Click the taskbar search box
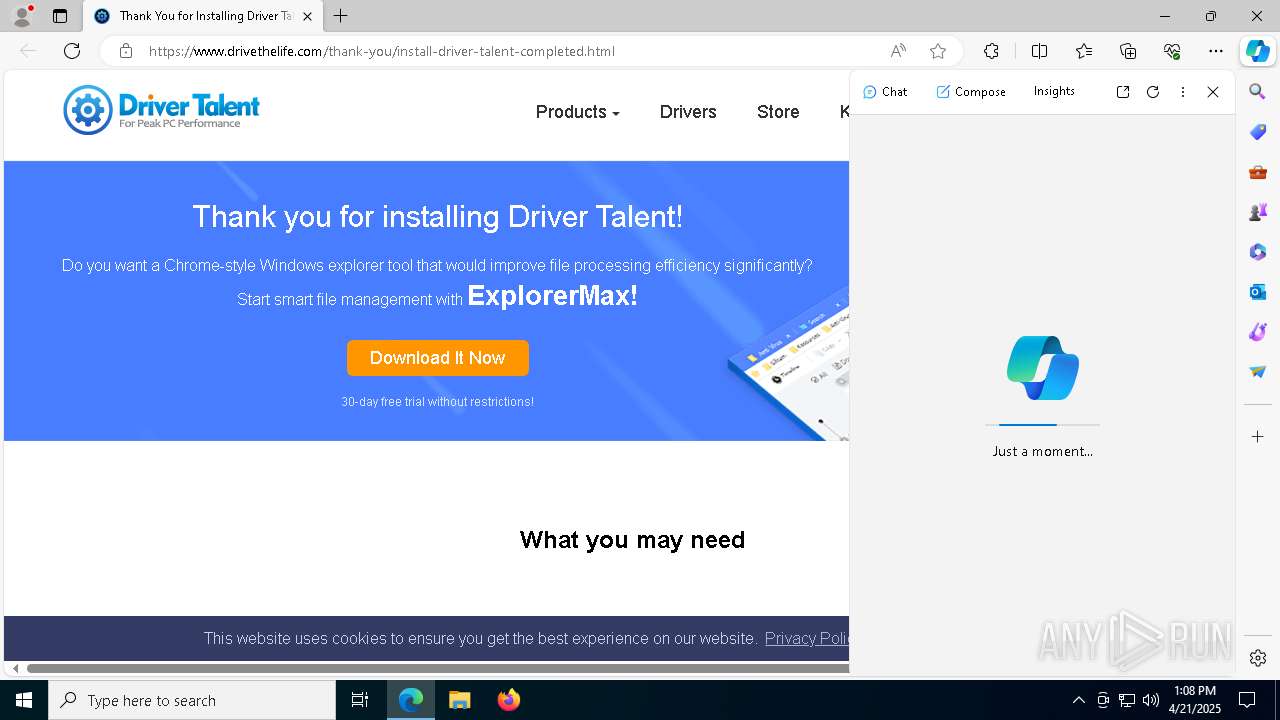 click(192, 700)
